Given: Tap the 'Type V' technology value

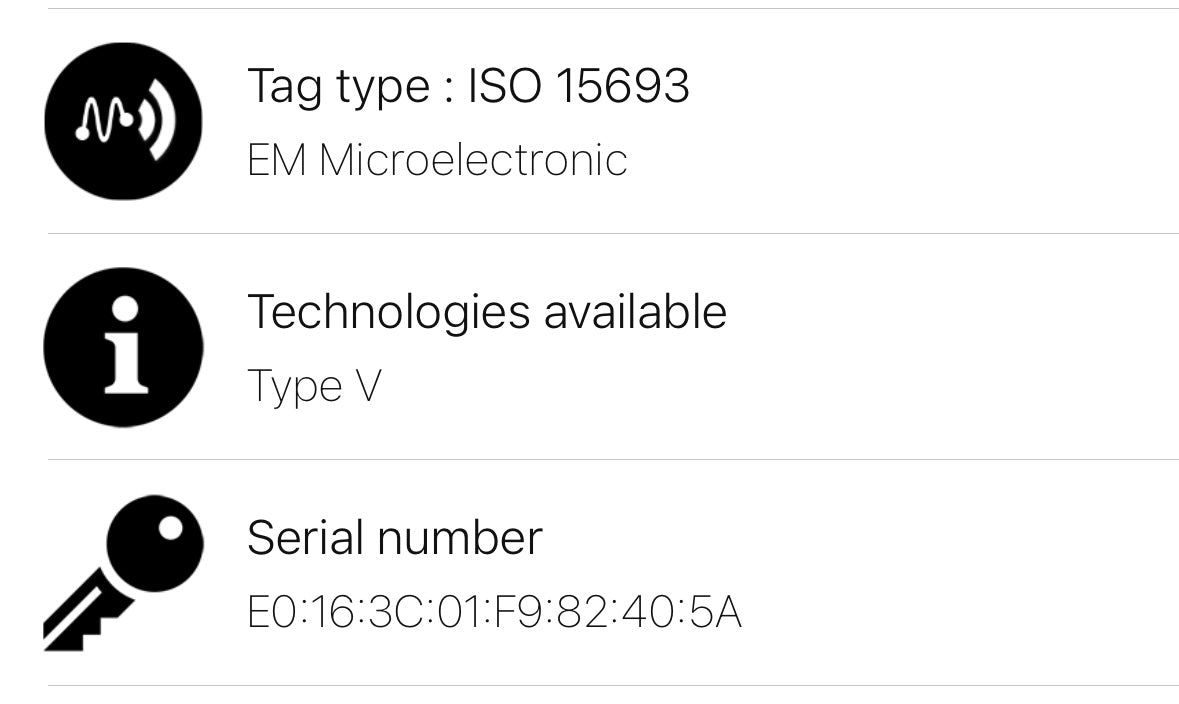Looking at the screenshot, I should tap(314, 387).
